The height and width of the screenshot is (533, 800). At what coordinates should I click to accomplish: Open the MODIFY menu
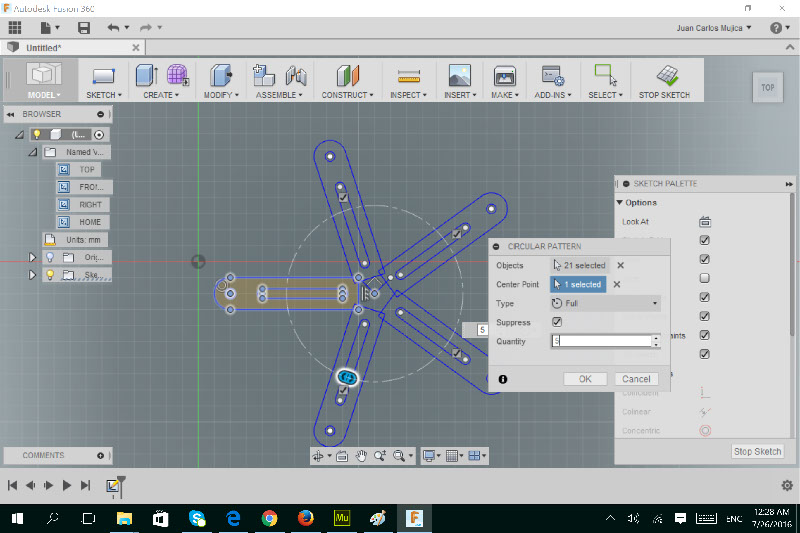click(221, 95)
